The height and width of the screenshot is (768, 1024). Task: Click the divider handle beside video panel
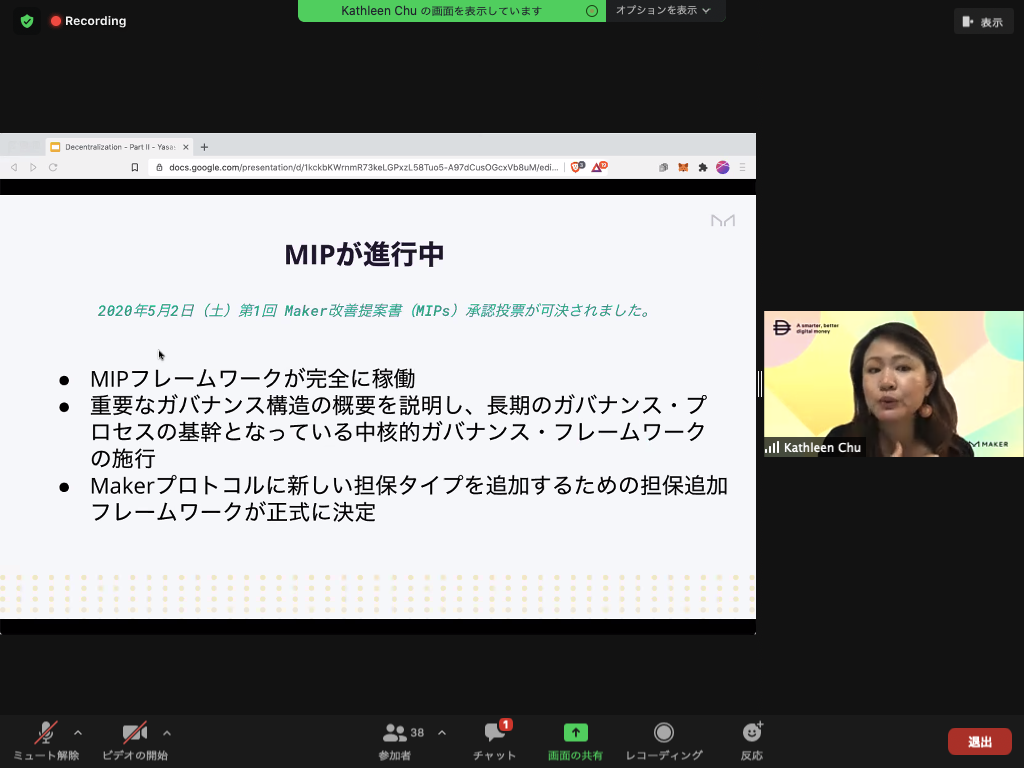coord(760,384)
